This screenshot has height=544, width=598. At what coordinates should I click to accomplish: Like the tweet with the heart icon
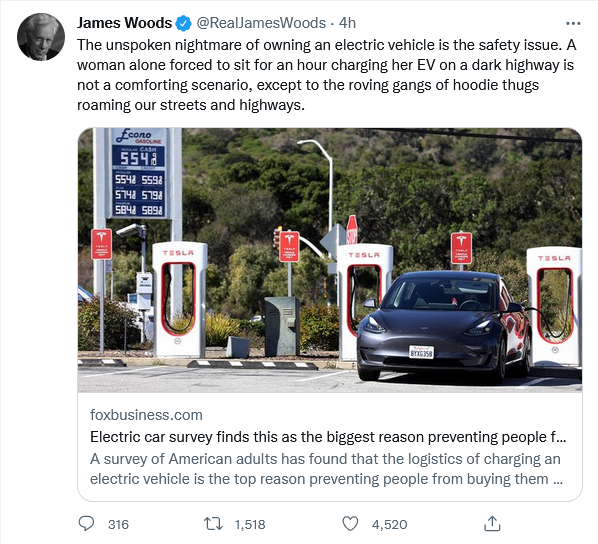(x=350, y=523)
